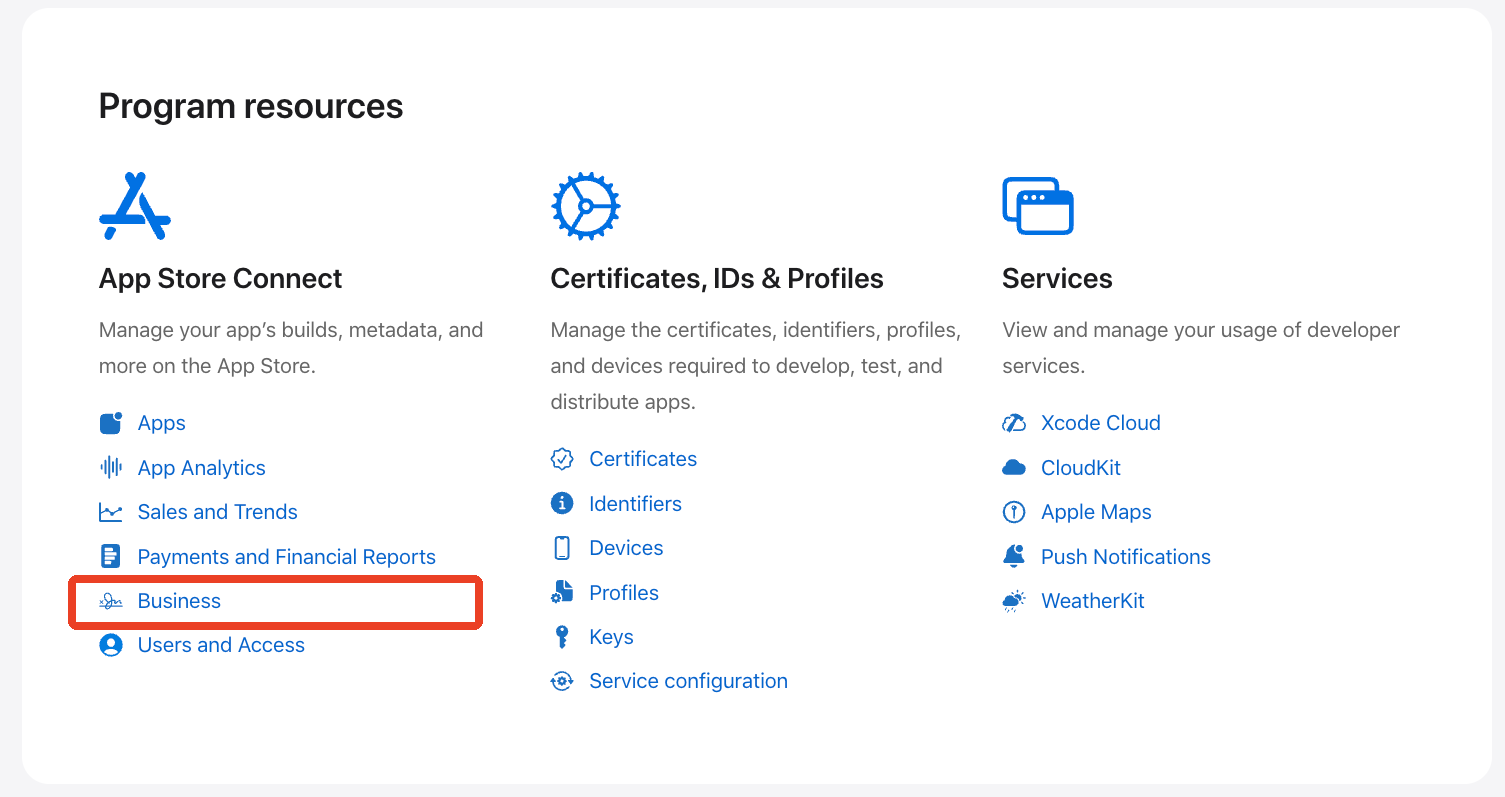Go to Identifiers
Viewport: 1505px width, 797px height.
[636, 503]
